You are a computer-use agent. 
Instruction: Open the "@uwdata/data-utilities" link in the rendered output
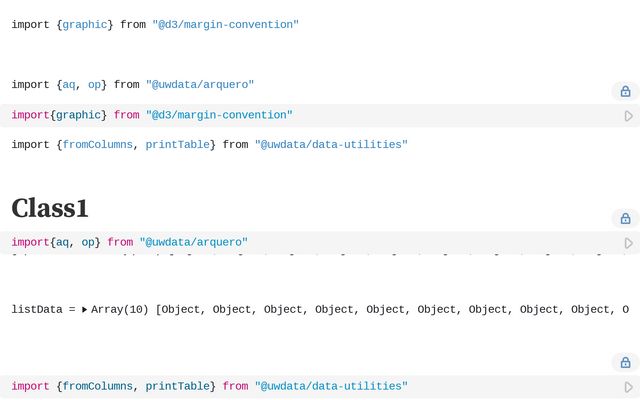coord(331,144)
